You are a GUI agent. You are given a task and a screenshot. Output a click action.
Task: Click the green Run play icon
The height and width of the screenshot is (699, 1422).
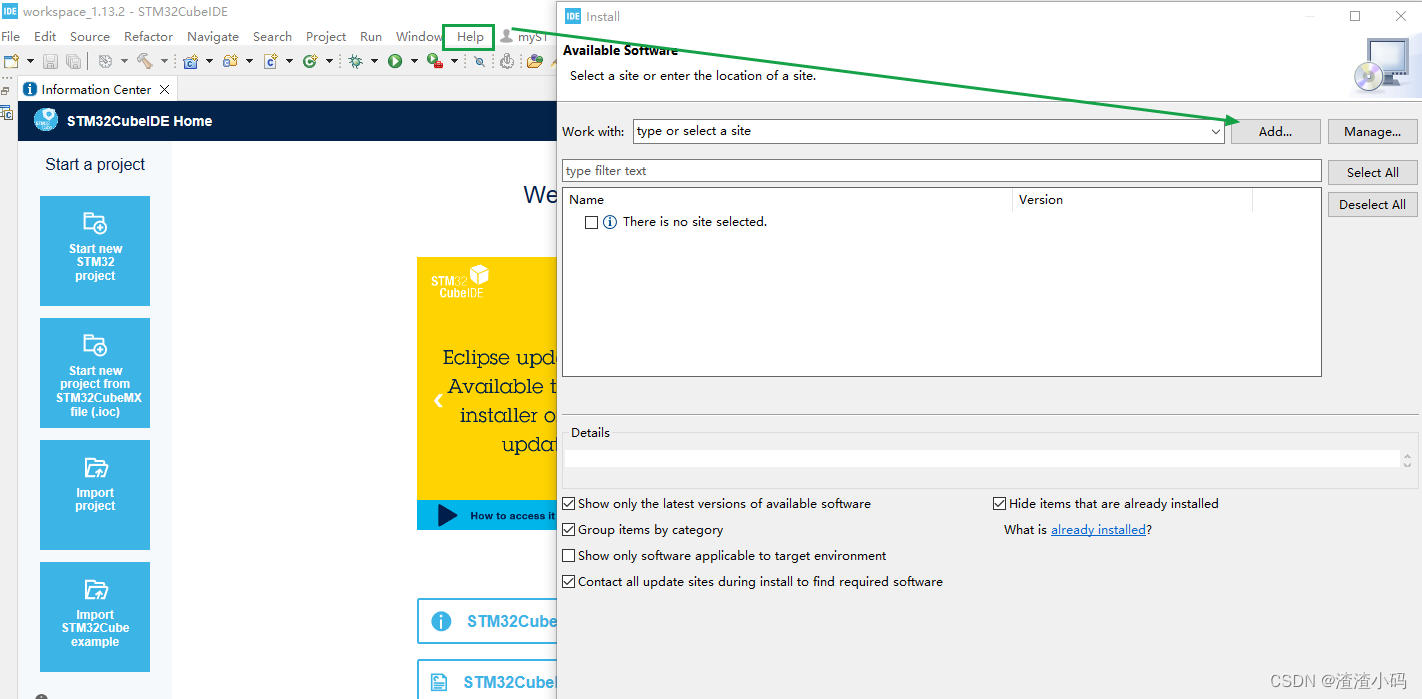(395, 61)
